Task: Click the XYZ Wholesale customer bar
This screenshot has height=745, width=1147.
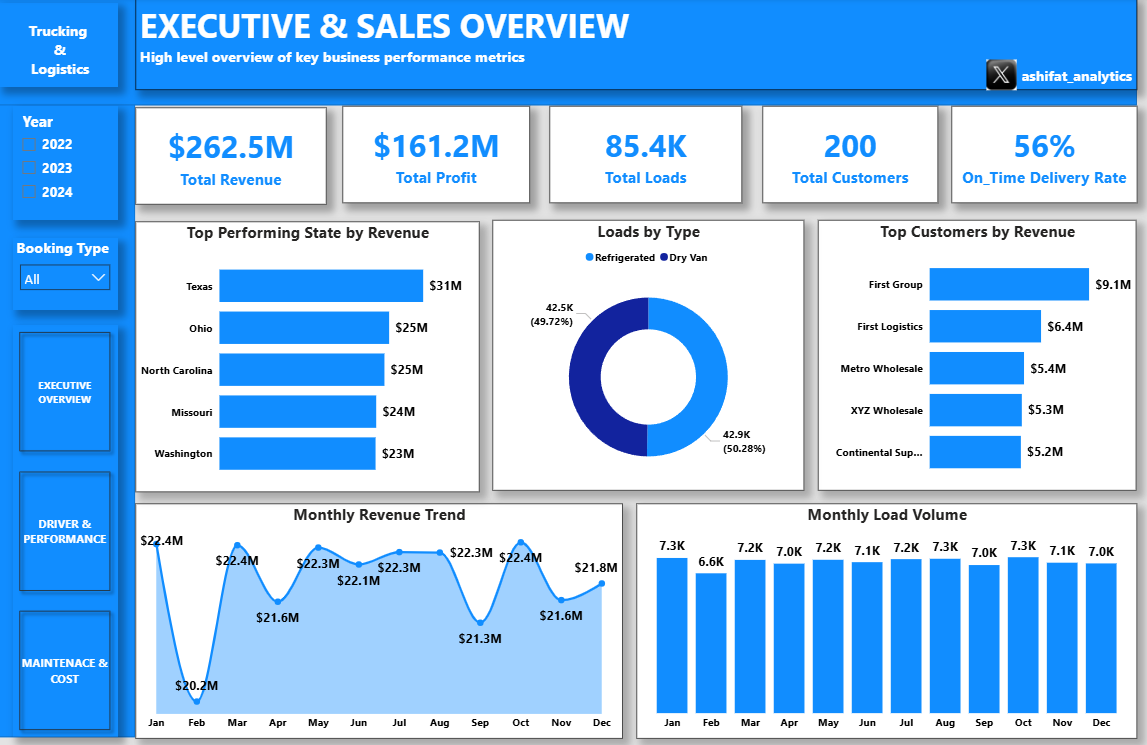Action: 975,410
